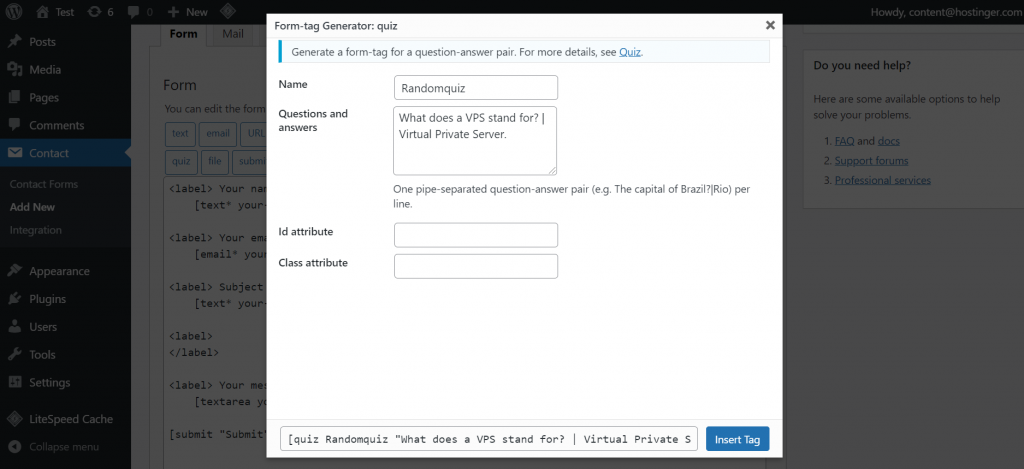
Task: Open Pages in the sidebar
Action: point(65,97)
